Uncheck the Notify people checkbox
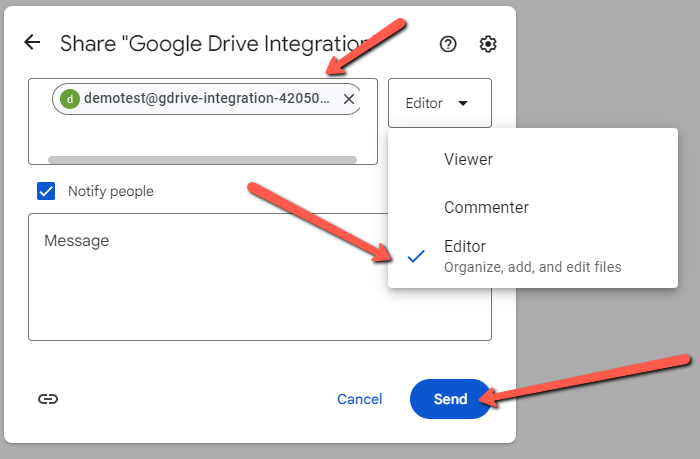 tap(46, 191)
